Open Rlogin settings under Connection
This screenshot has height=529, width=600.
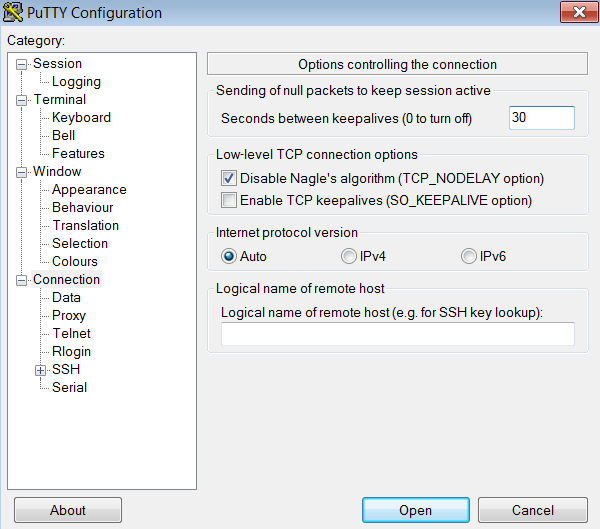tap(72, 351)
